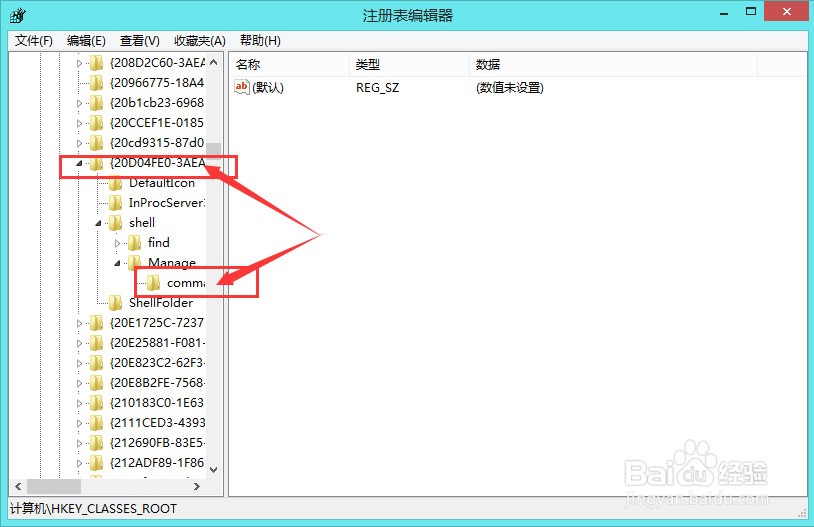The height and width of the screenshot is (527, 814).
Task: Click the Registry Editor app icon in title bar
Action: (x=17, y=16)
